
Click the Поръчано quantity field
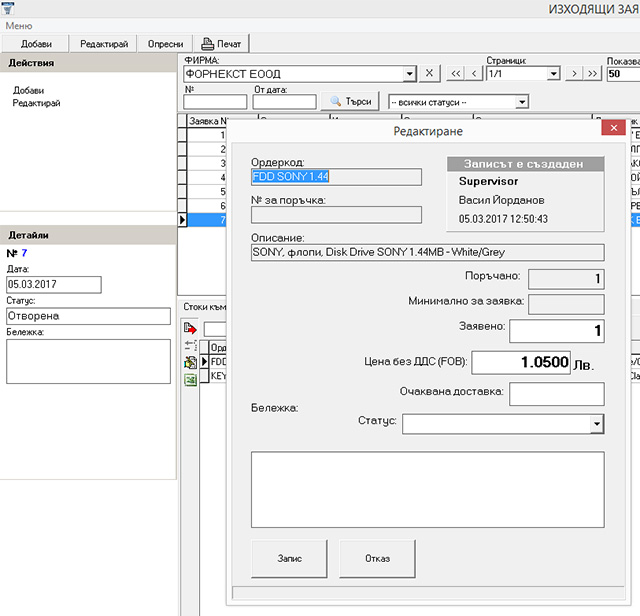click(x=566, y=279)
